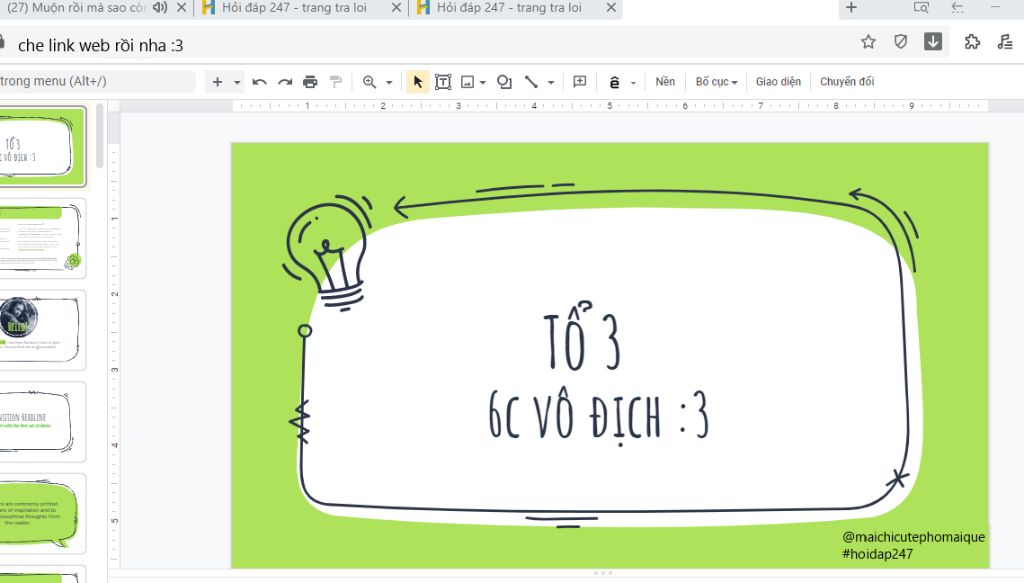The image size is (1024, 583).
Task: Open the input tools dropdown arrow
Action: [x=633, y=82]
